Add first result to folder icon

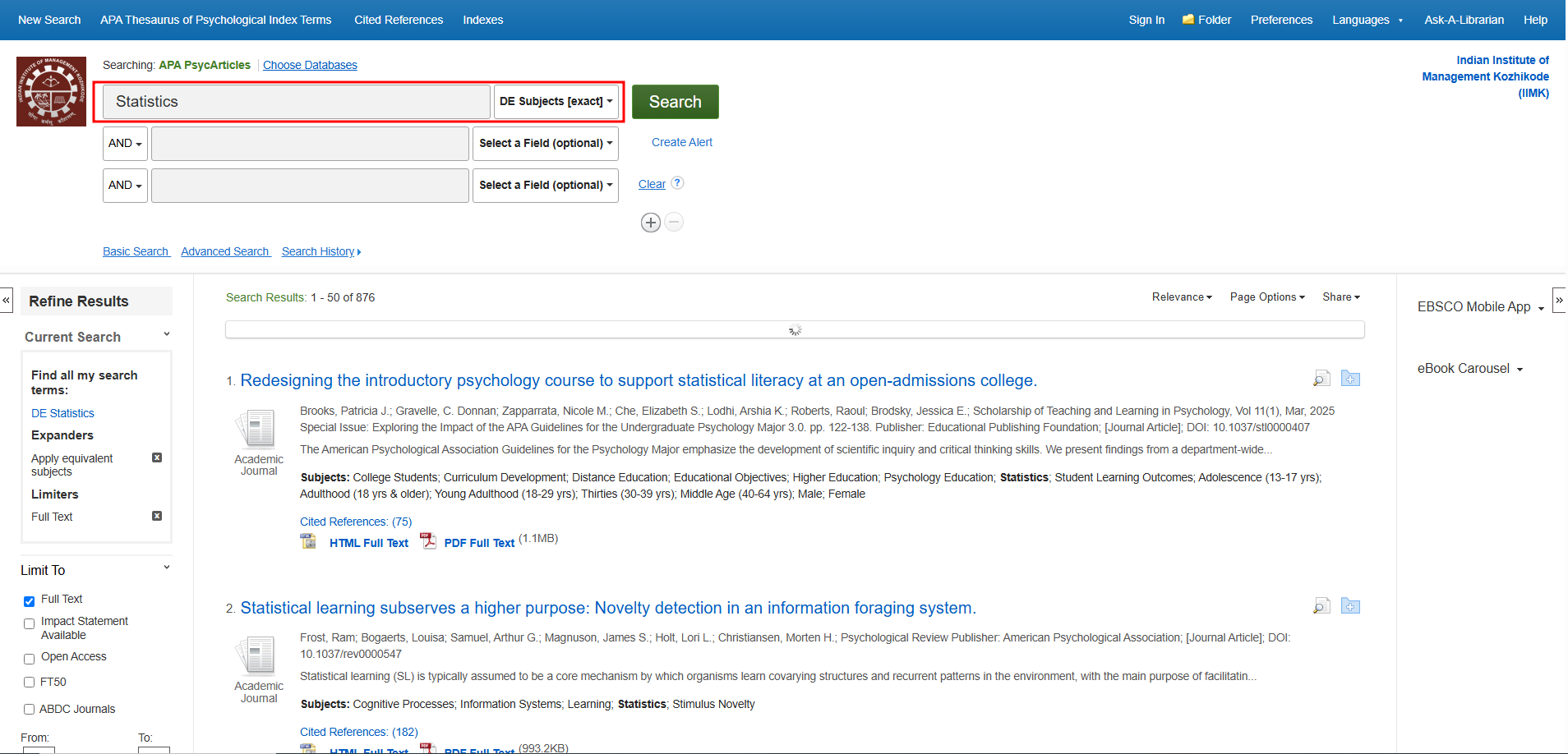coord(1350,379)
